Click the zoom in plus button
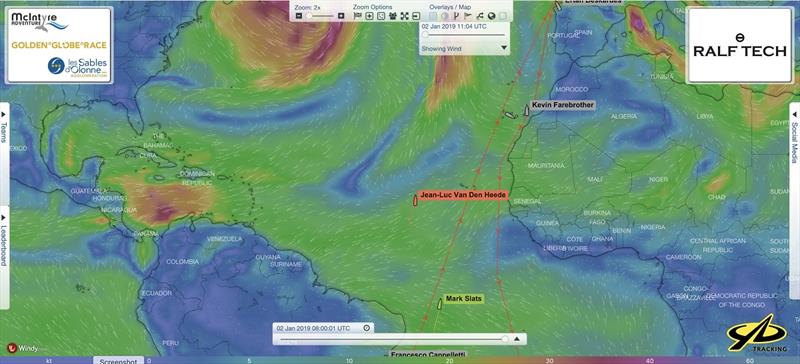The image size is (800, 364). pyautogui.click(x=341, y=16)
